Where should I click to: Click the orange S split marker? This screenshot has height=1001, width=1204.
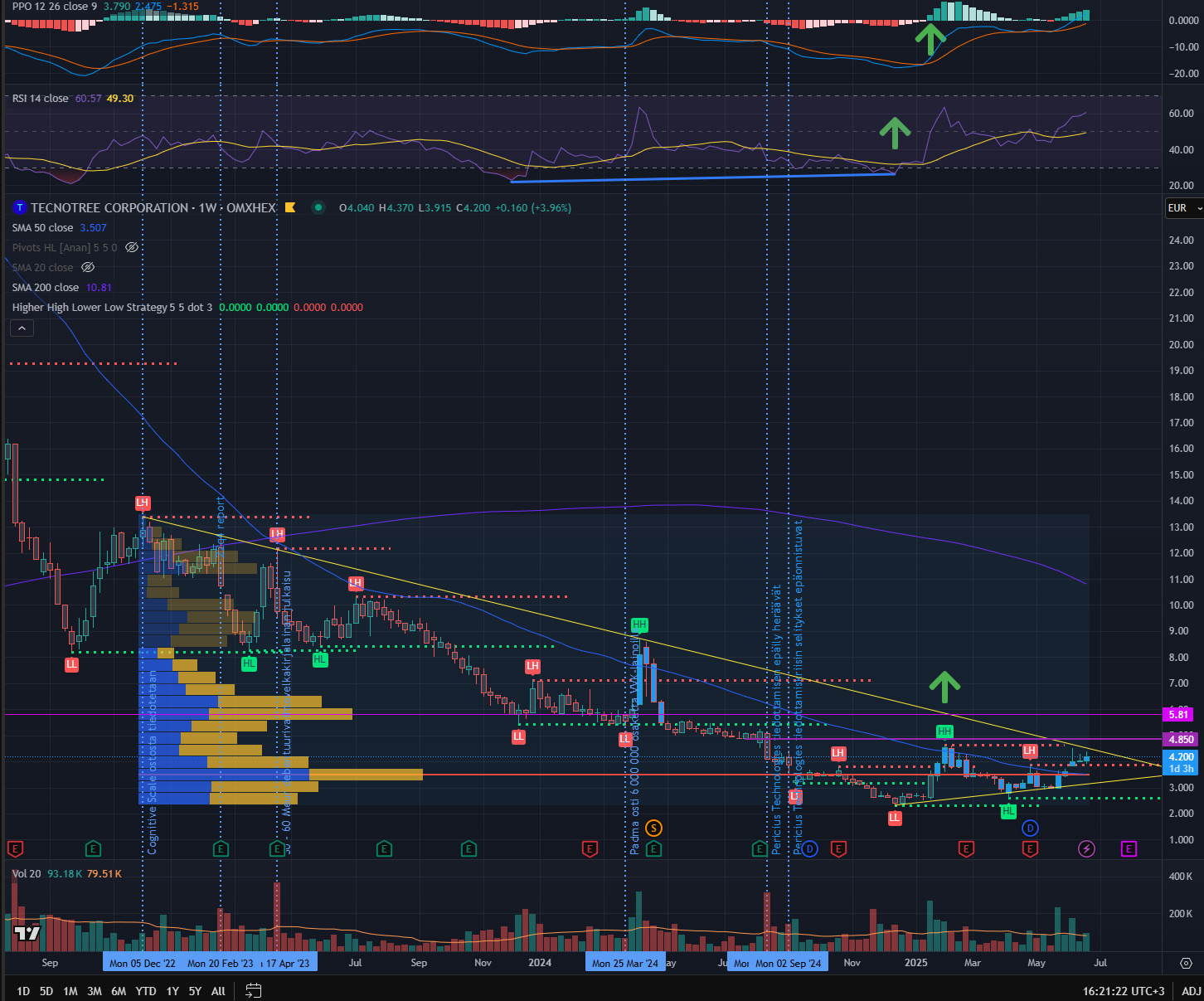[653, 828]
